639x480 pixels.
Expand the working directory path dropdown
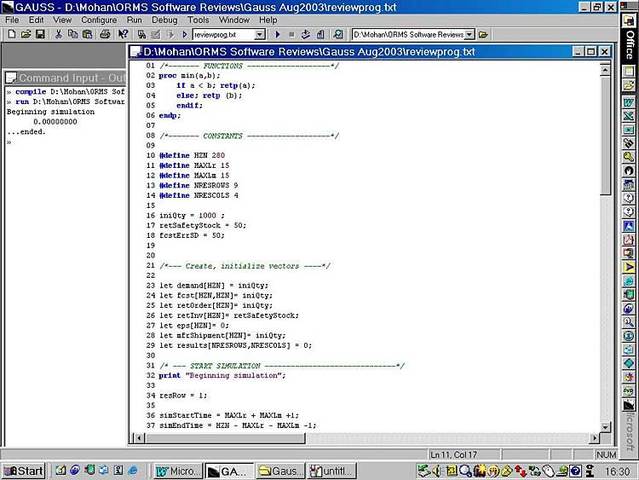pyautogui.click(x=469, y=35)
